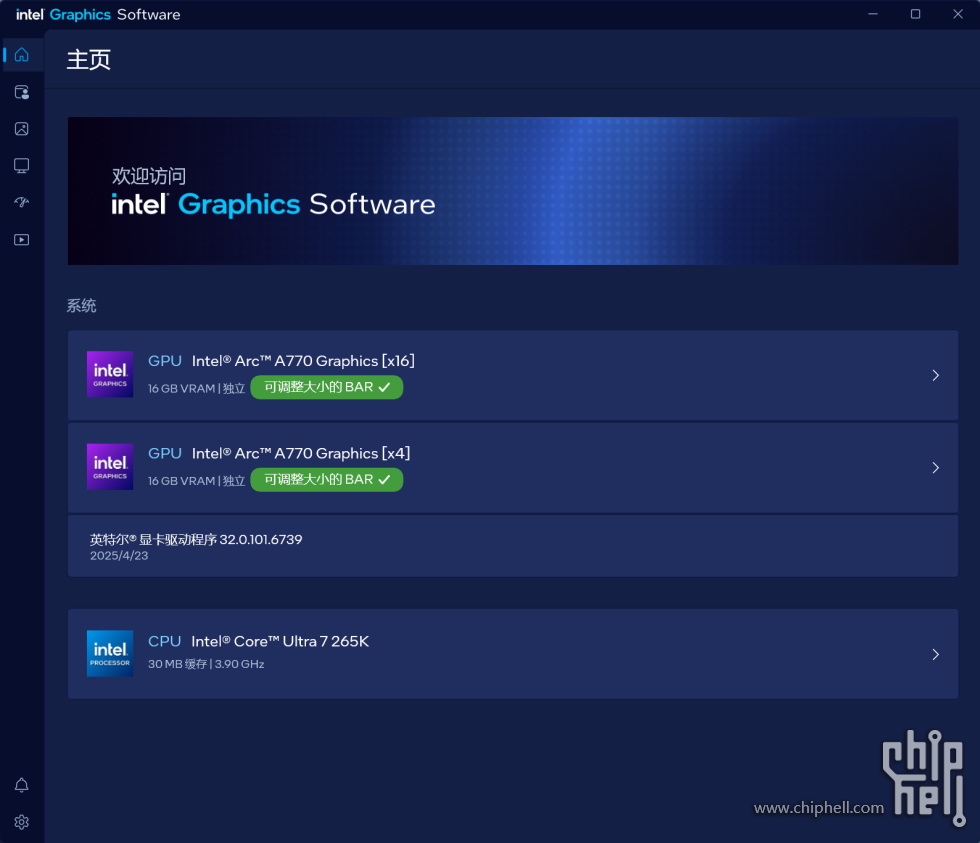980x843 pixels.
Task: Open the Performance gauge sidebar icon
Action: click(22, 202)
